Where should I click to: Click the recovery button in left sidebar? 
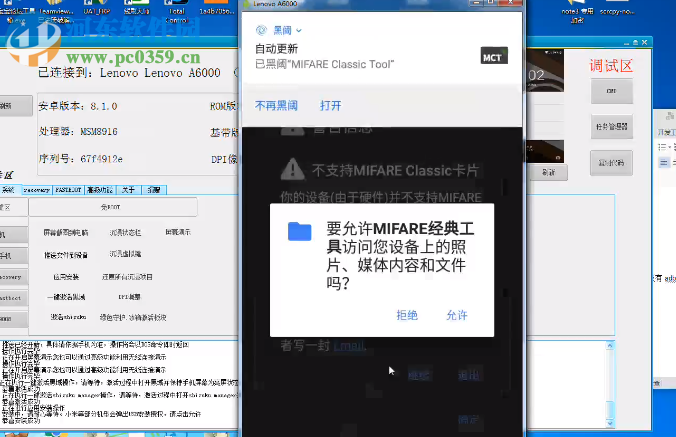tap(14, 277)
